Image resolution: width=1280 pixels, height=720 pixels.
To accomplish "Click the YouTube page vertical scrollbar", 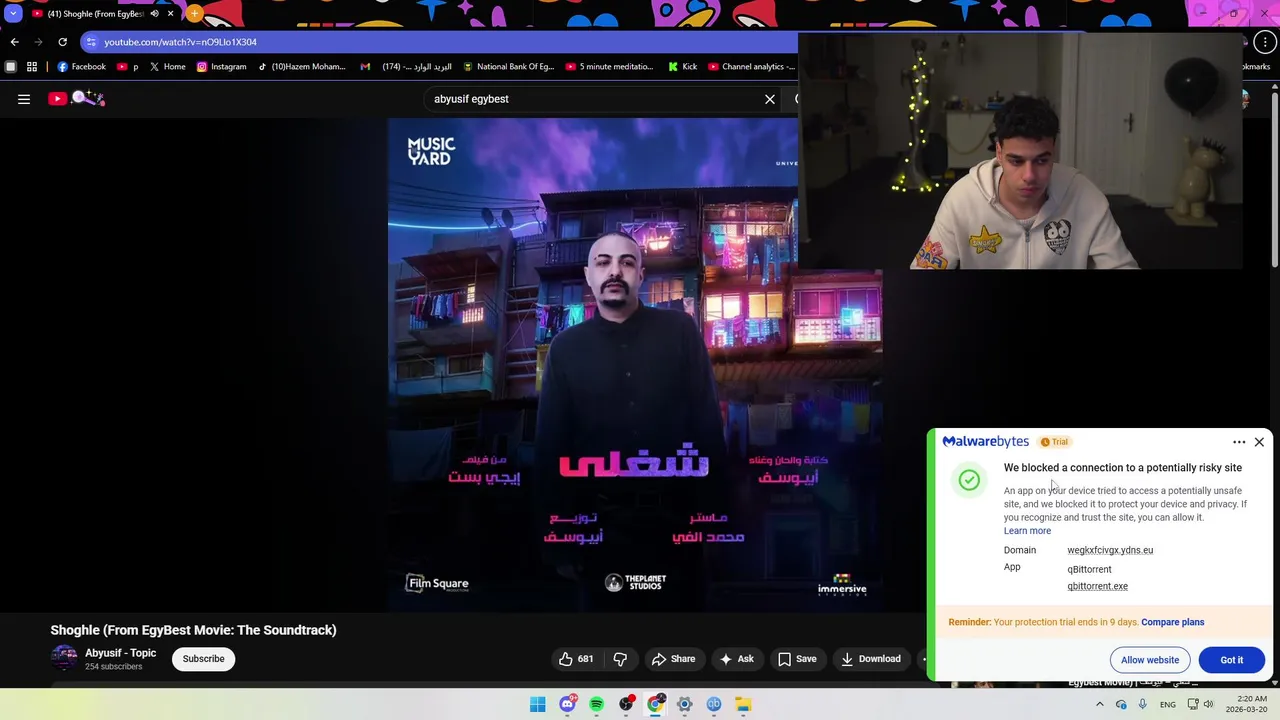I will click(1274, 180).
